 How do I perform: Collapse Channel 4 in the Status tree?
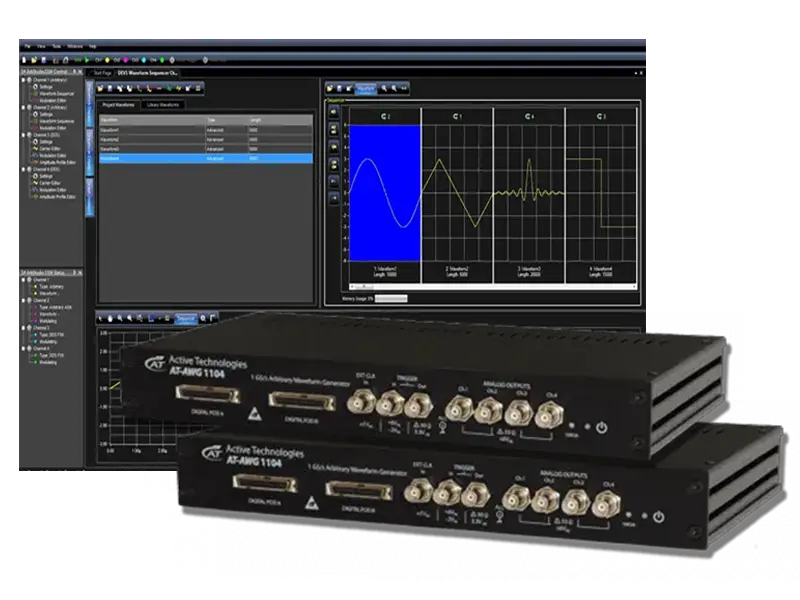[23, 348]
